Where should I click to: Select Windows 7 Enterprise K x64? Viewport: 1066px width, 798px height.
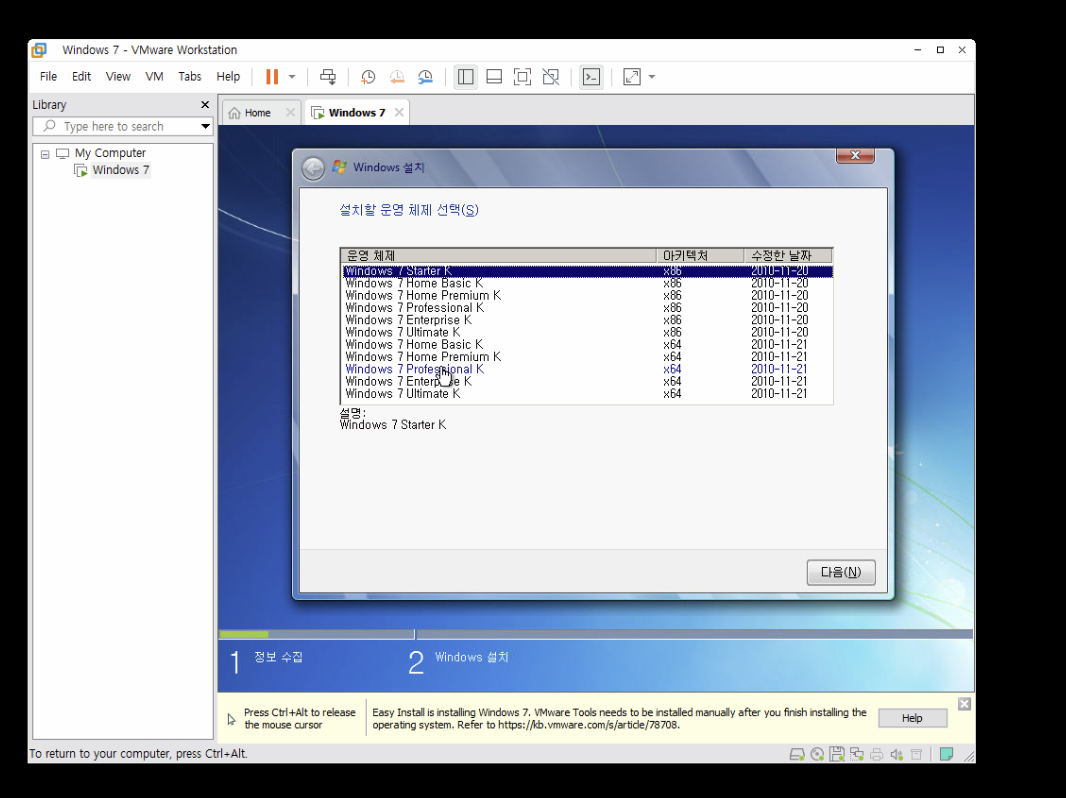[x=587, y=381]
